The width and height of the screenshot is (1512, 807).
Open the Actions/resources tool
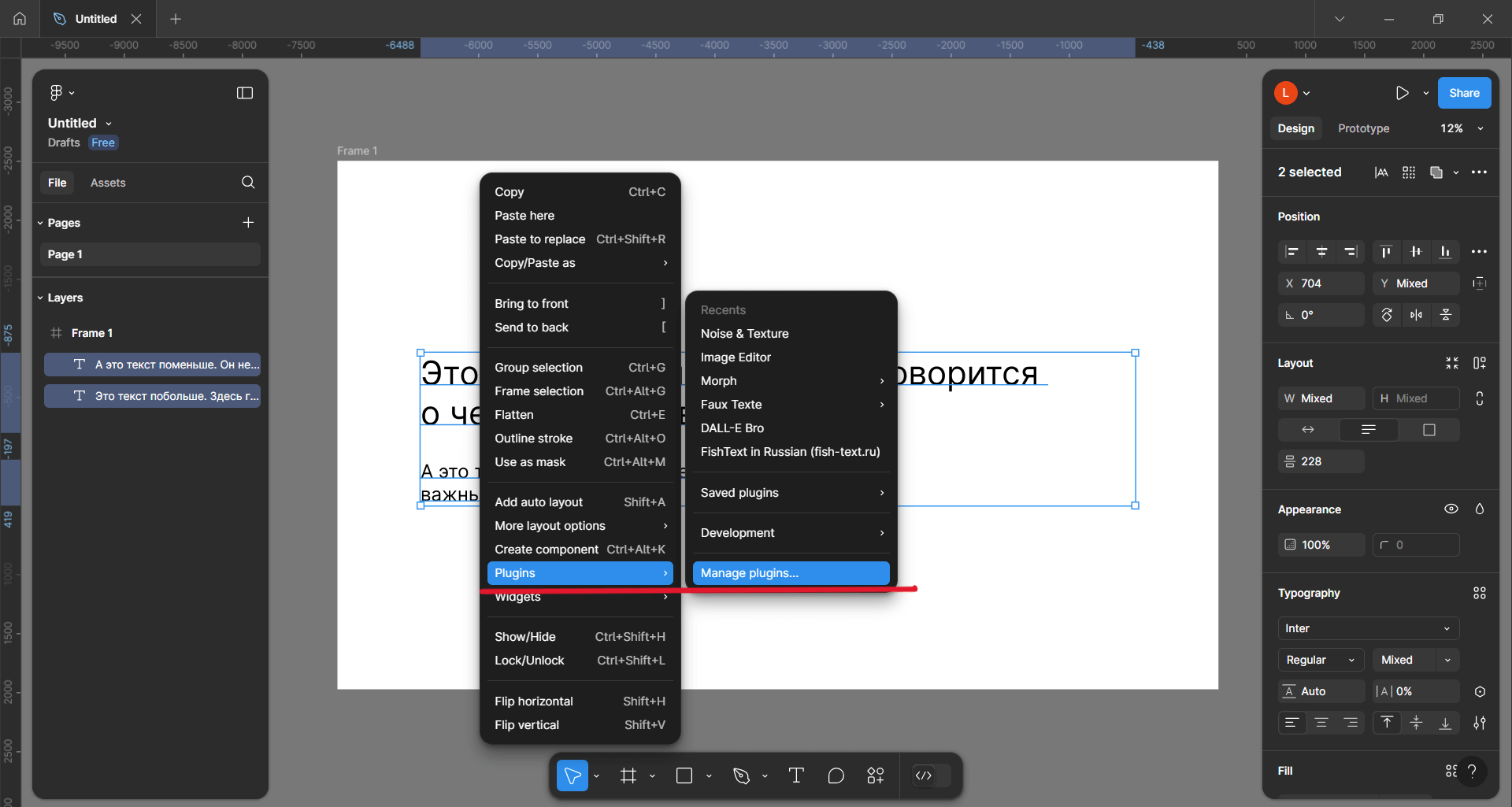click(876, 776)
